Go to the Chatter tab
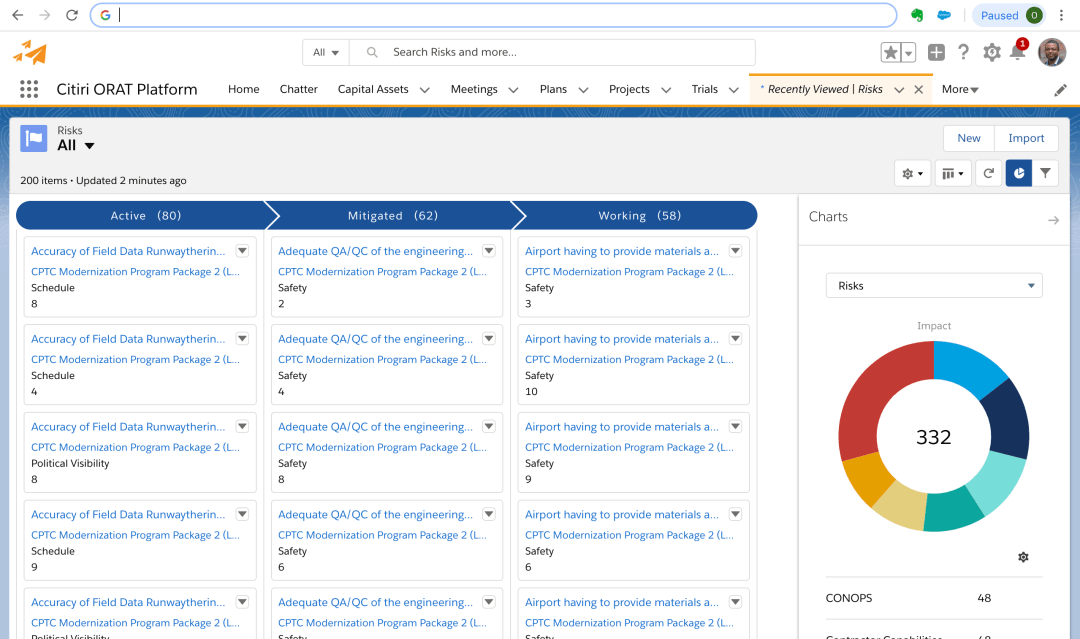The image size is (1080, 639). (298, 90)
